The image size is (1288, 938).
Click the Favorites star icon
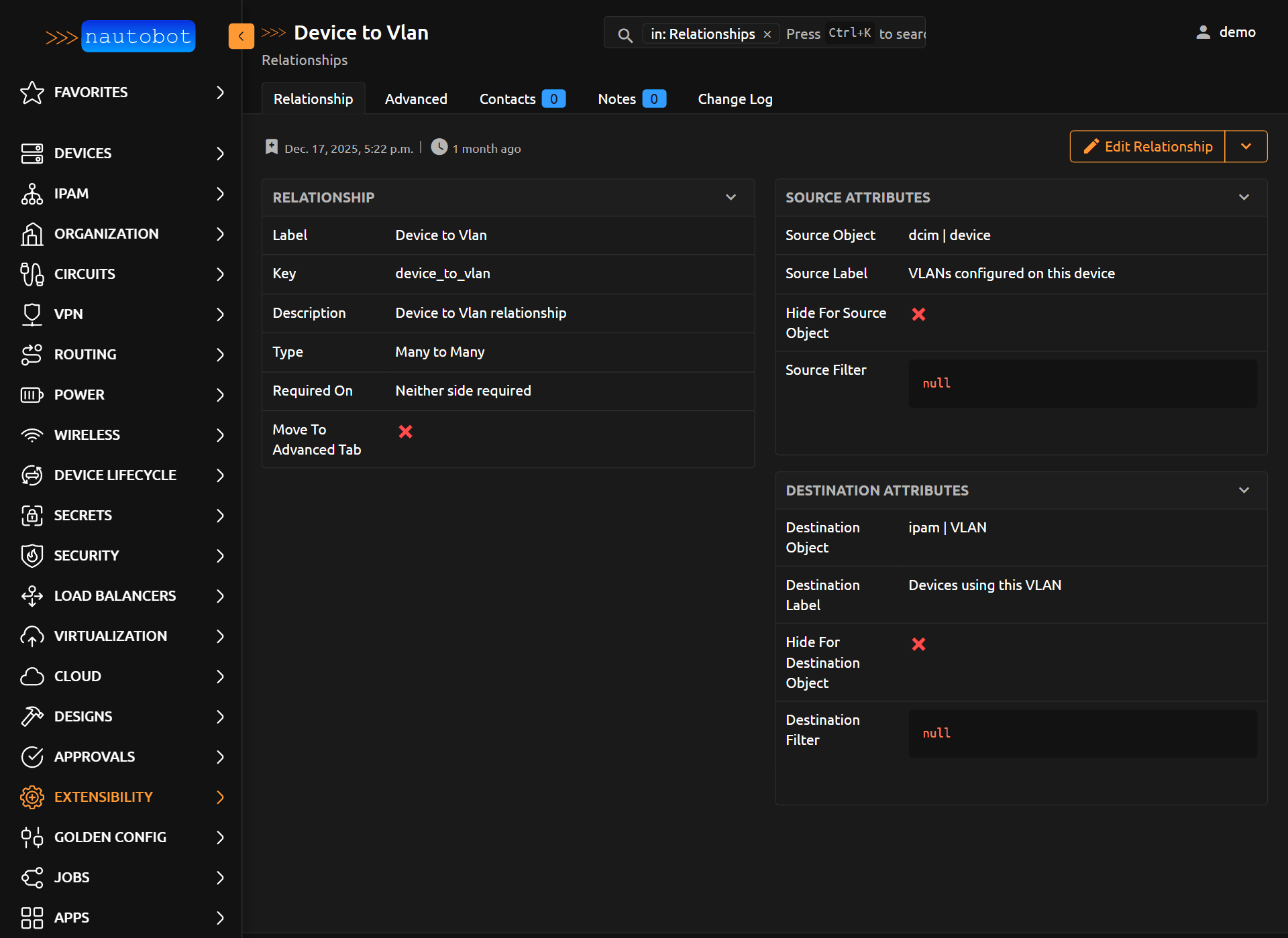click(32, 93)
